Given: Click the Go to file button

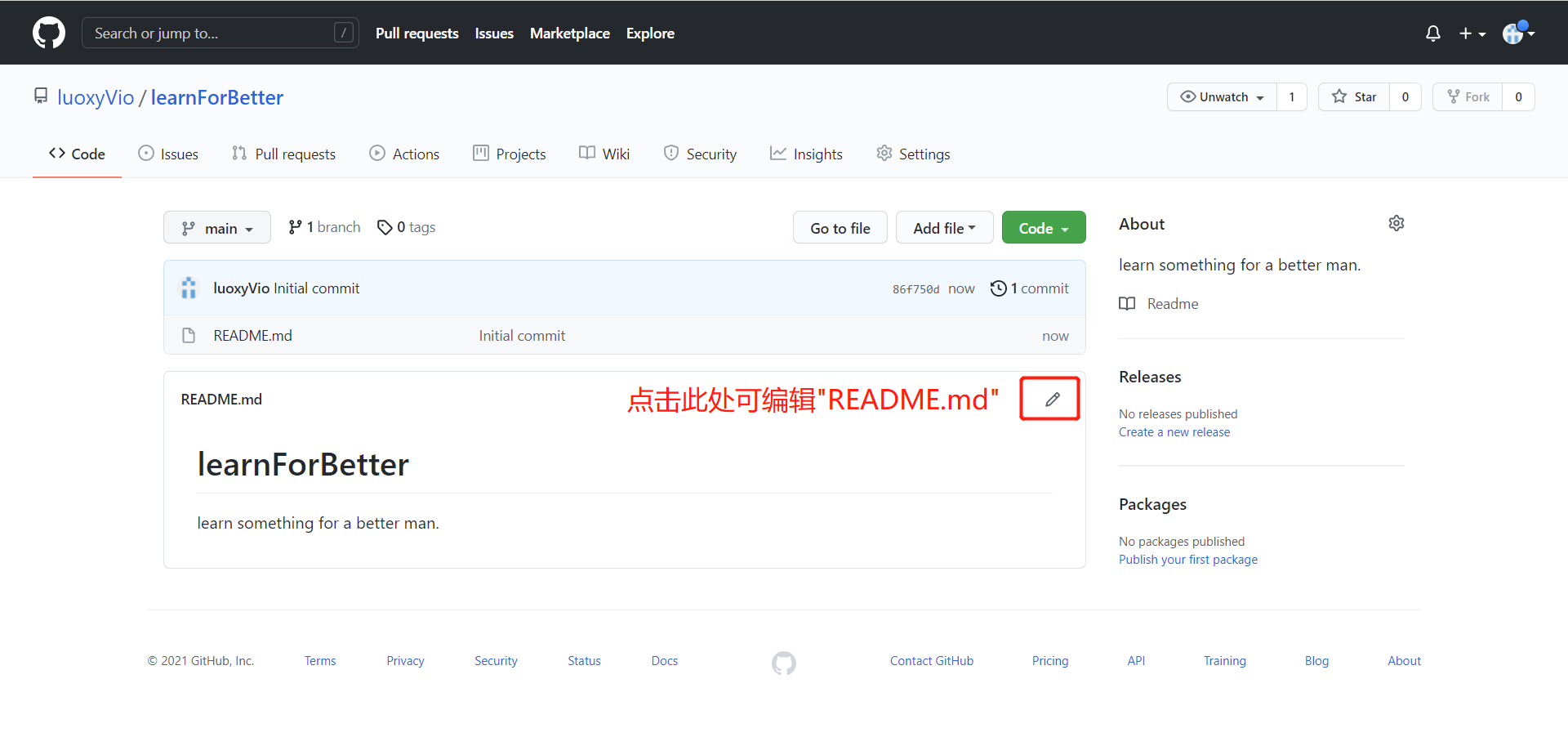Looking at the screenshot, I should pyautogui.click(x=840, y=228).
